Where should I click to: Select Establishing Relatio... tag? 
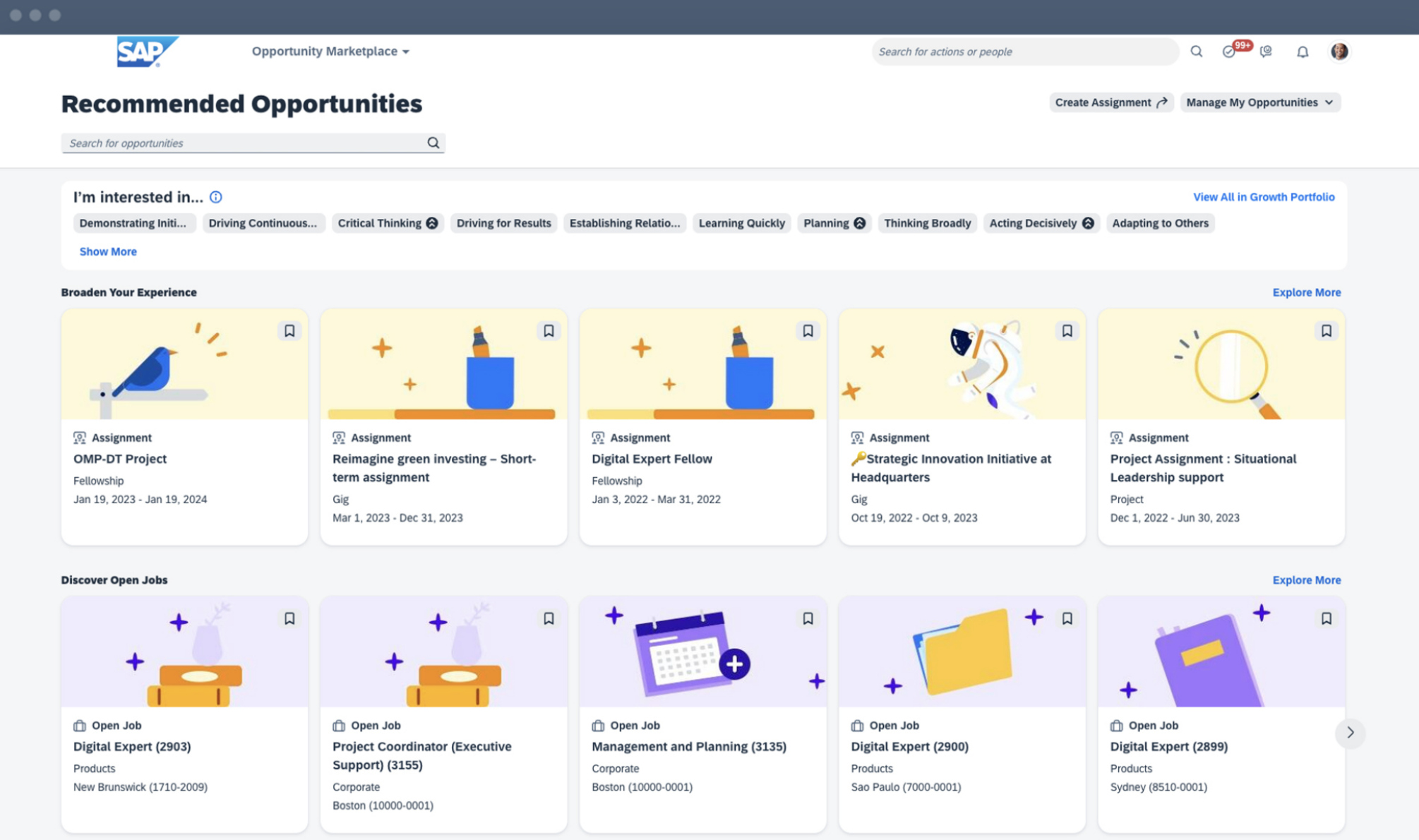(x=625, y=223)
